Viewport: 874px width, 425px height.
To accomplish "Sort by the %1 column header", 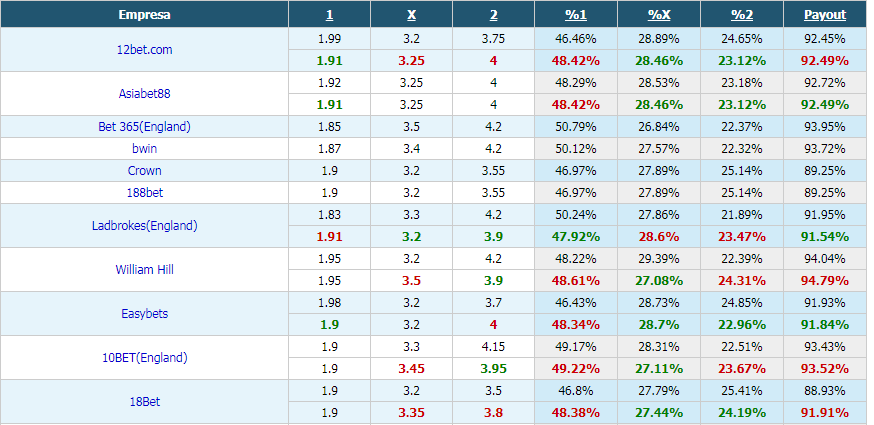I will [576, 15].
